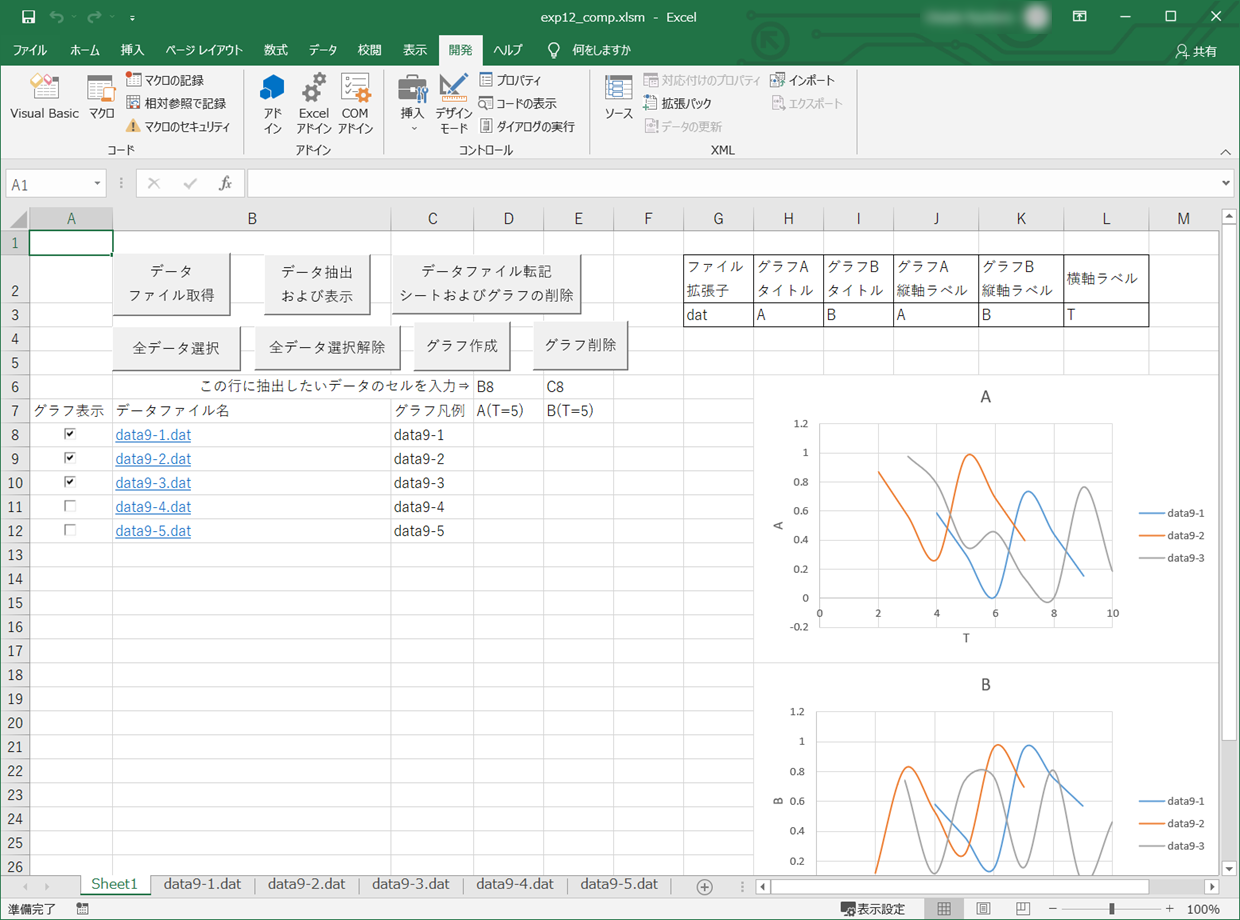Screen dimensions: 1240x920
Task: Open the 数式 ribbon tab
Action: (275, 50)
